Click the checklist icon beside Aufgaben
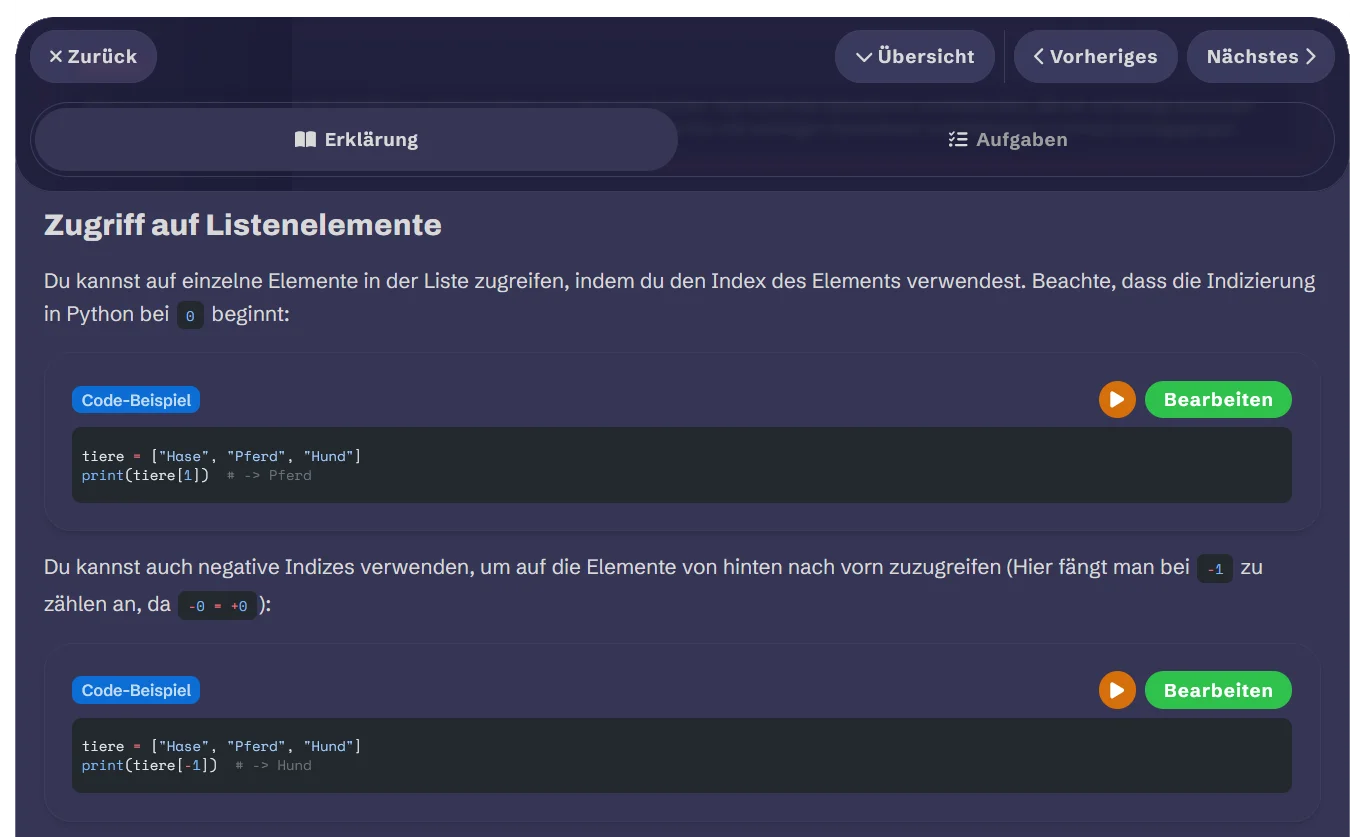The image size is (1367, 837). pyautogui.click(x=958, y=140)
